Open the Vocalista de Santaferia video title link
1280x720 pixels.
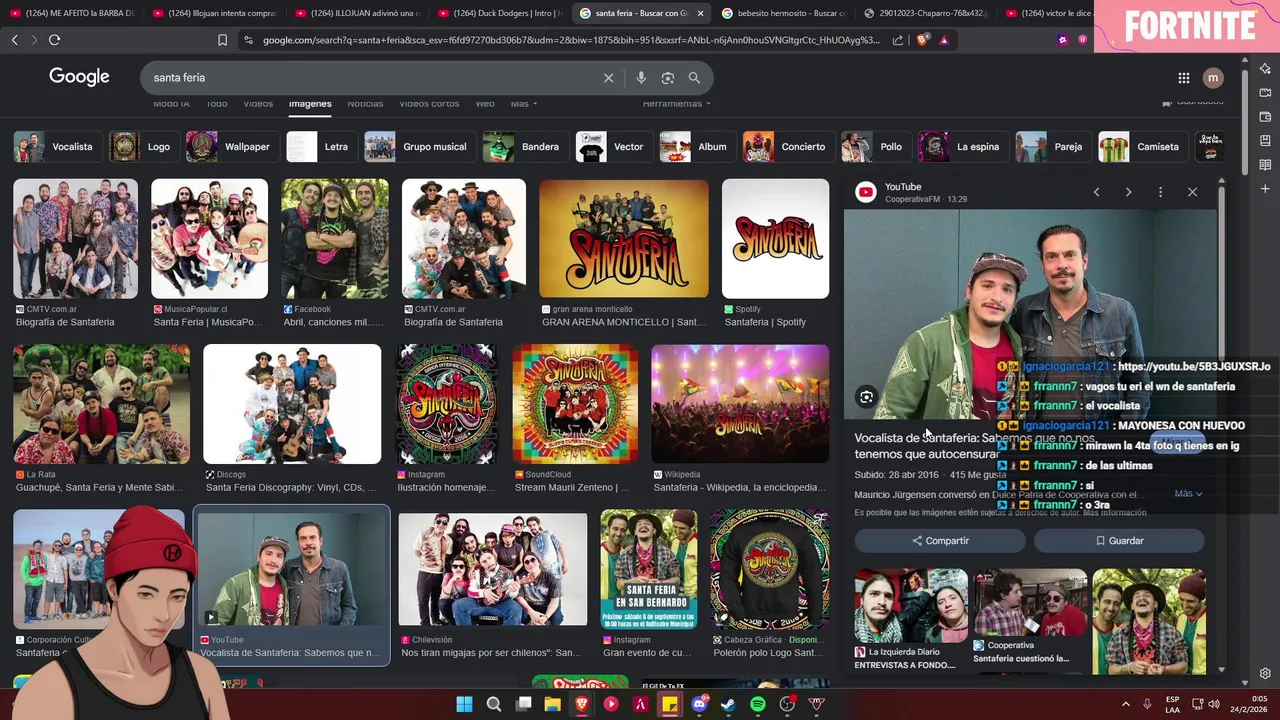[974, 446]
